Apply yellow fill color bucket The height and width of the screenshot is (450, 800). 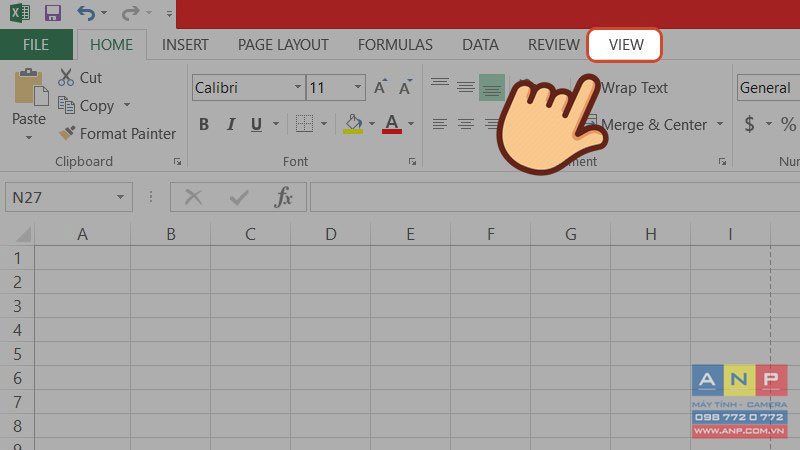pos(353,123)
